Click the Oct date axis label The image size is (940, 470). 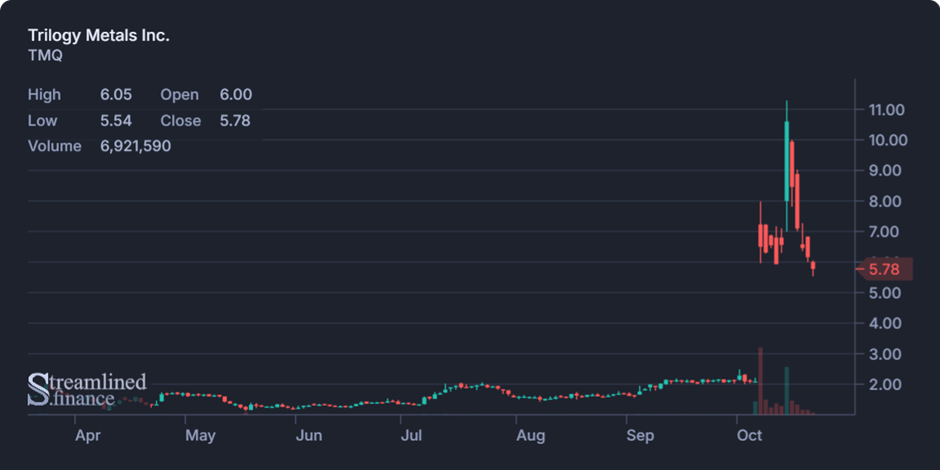(749, 436)
